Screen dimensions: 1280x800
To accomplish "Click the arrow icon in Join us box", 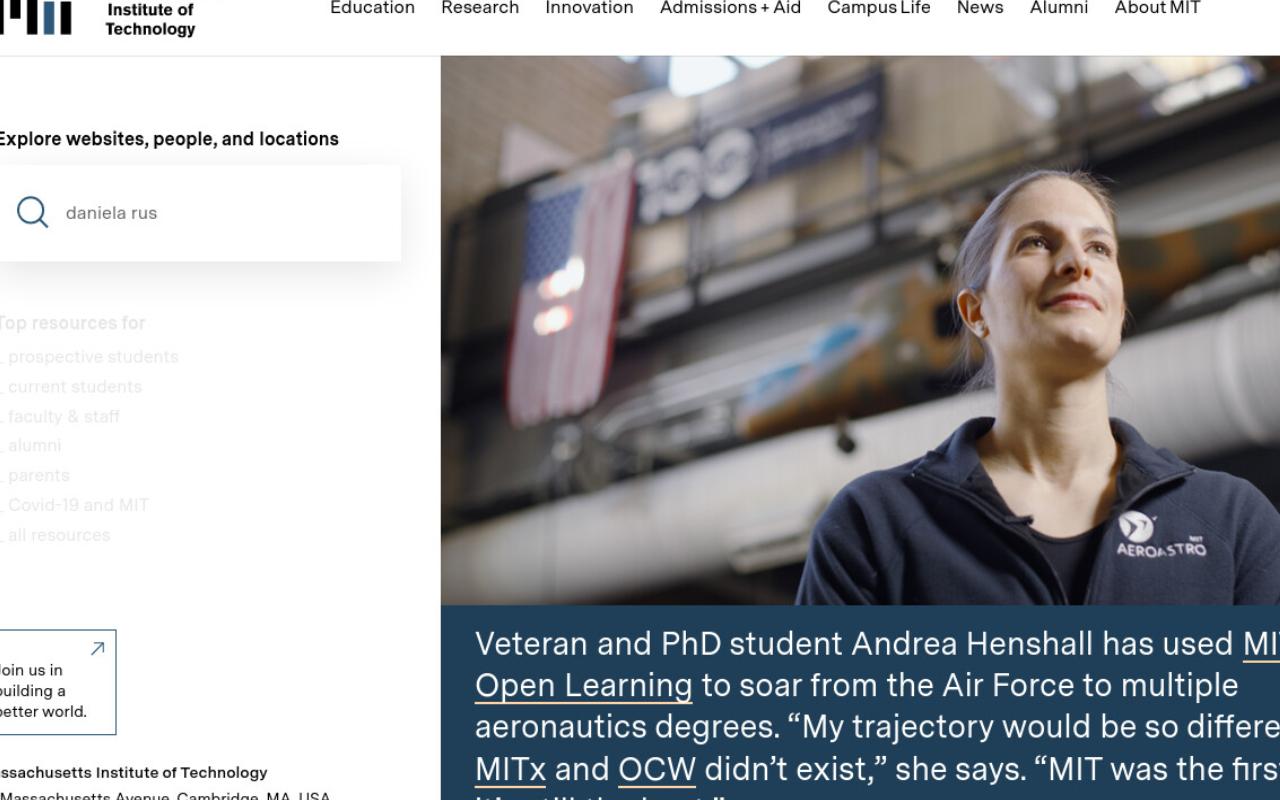I will click(97, 649).
